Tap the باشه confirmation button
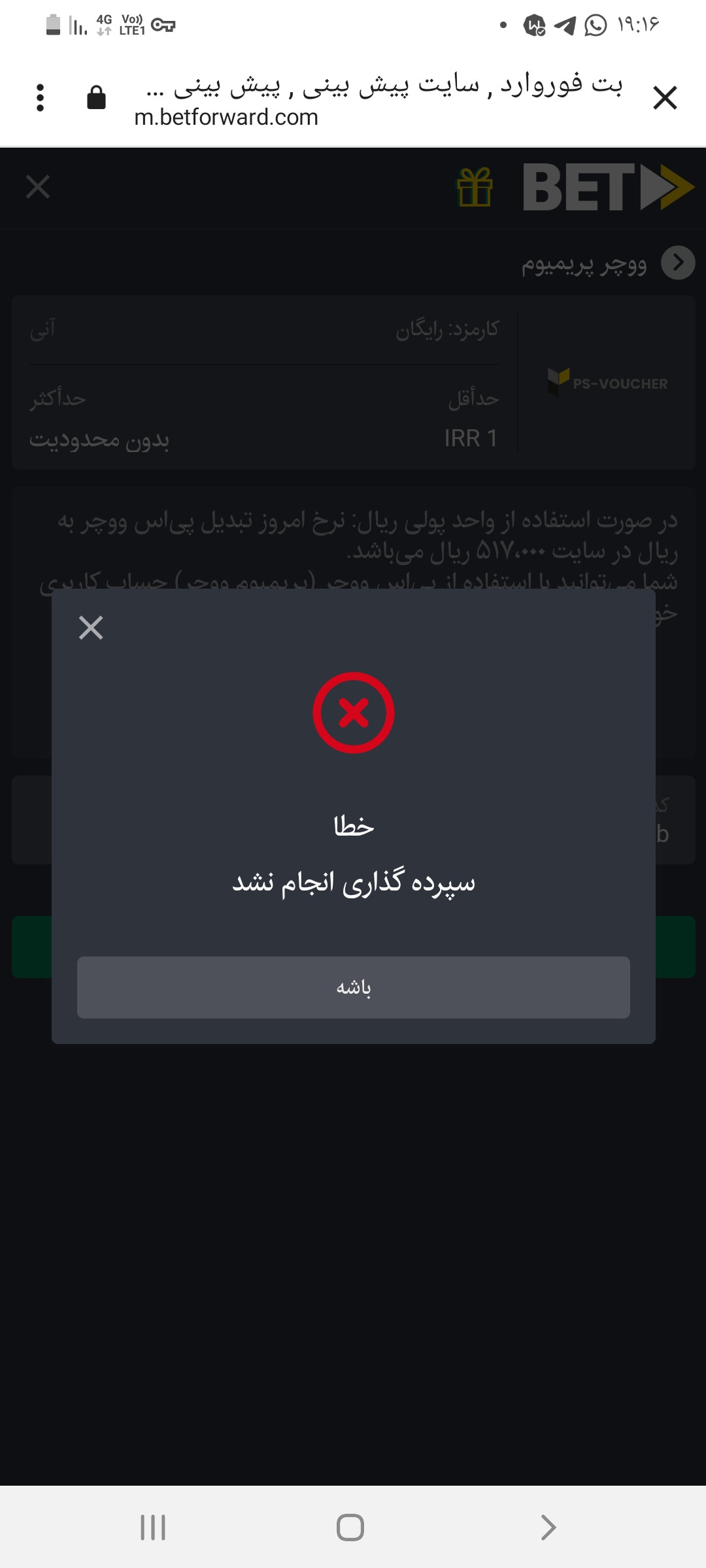This screenshot has width=706, height=1568. [353, 987]
